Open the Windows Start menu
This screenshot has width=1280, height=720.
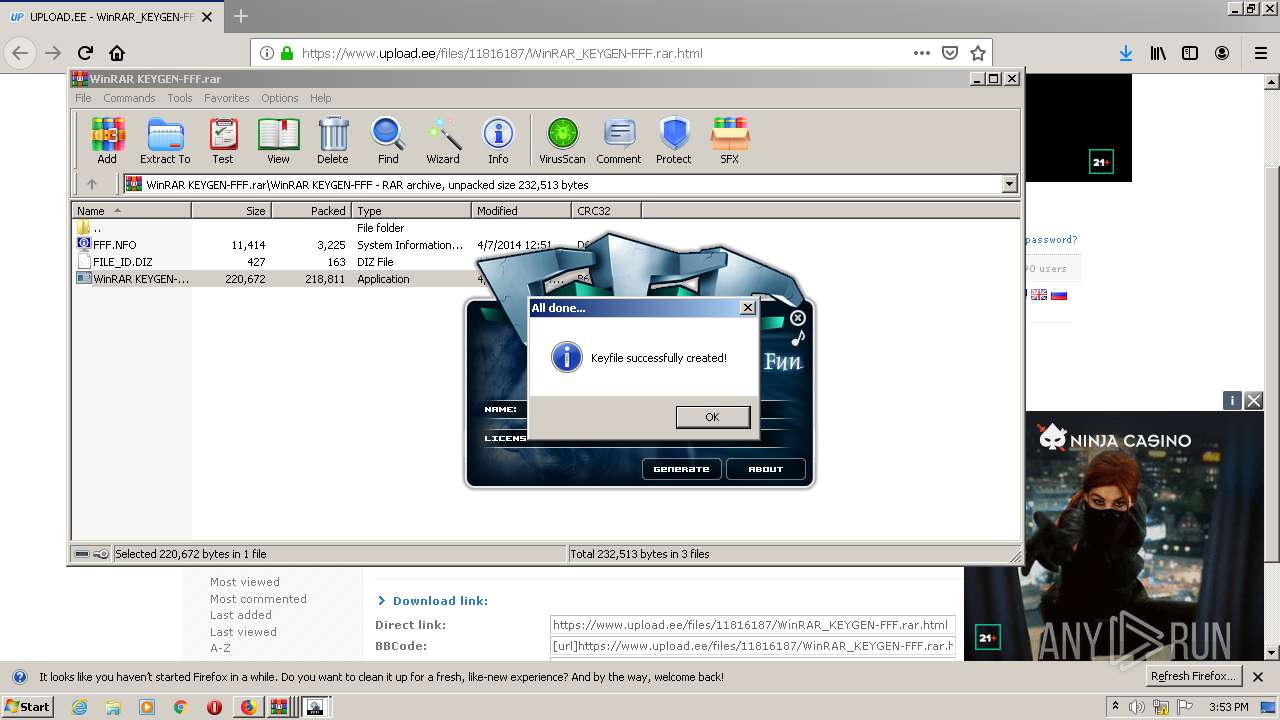tap(28, 706)
